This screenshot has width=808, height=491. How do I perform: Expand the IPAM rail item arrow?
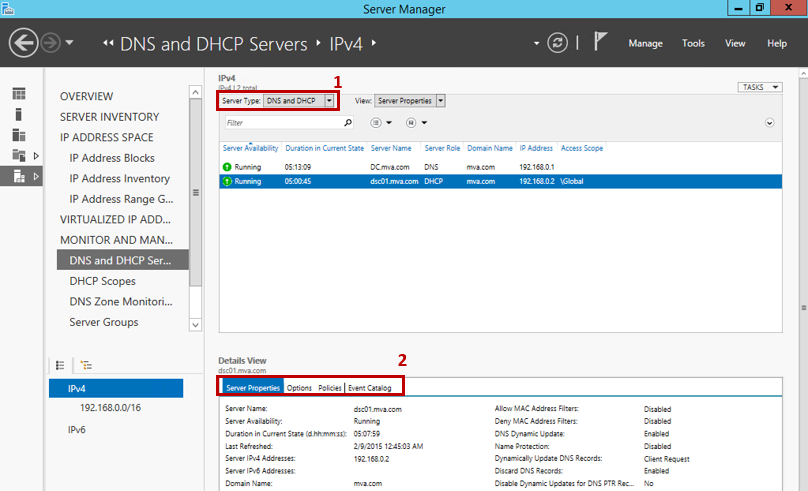[x=36, y=176]
